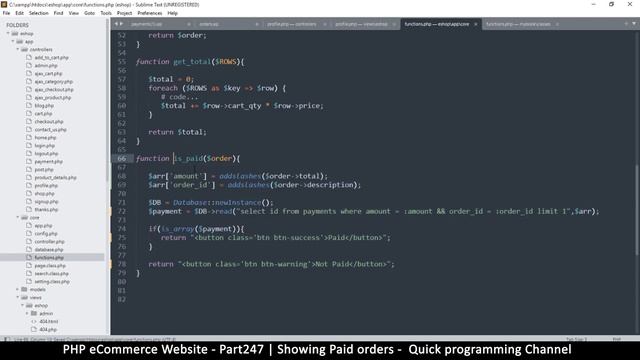Open the Project menu

pos(124,13)
